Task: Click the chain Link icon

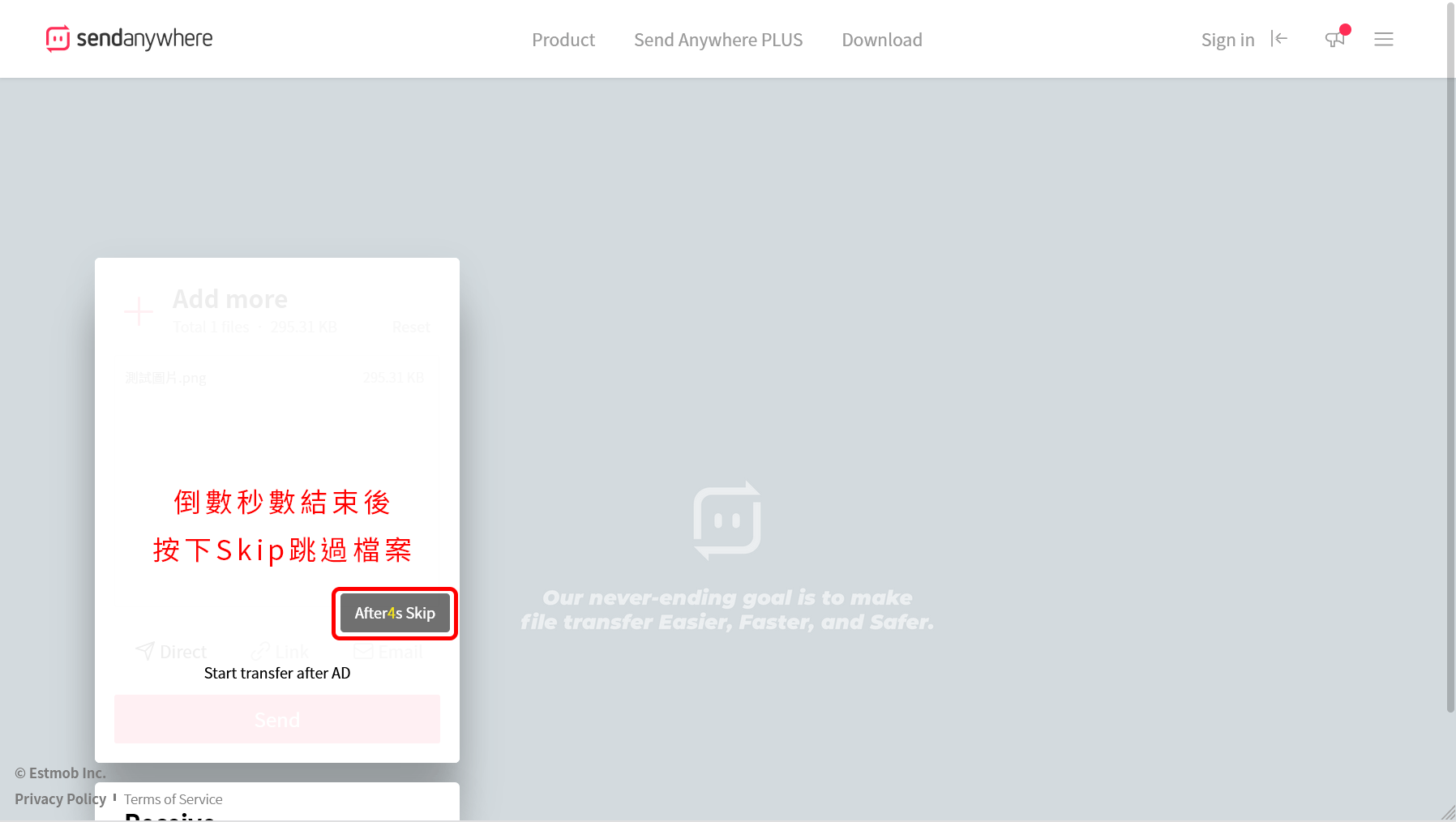Action: click(x=260, y=651)
